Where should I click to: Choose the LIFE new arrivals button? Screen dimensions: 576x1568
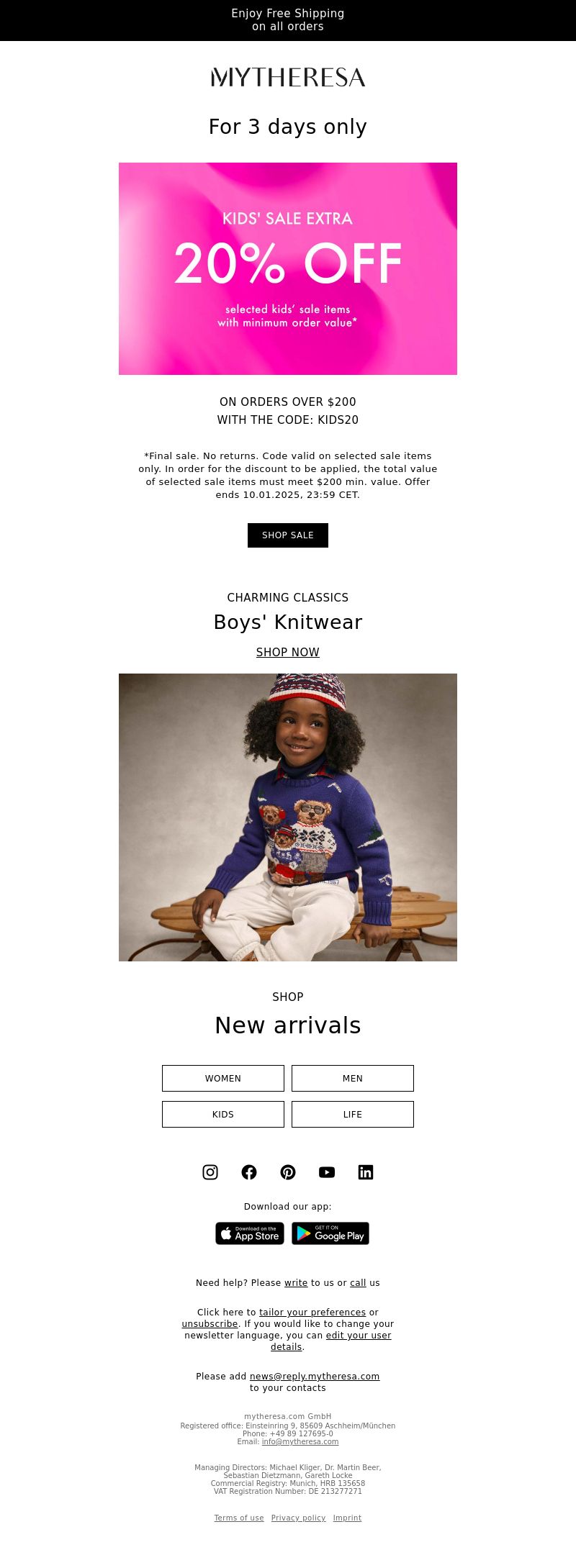coord(353,1114)
